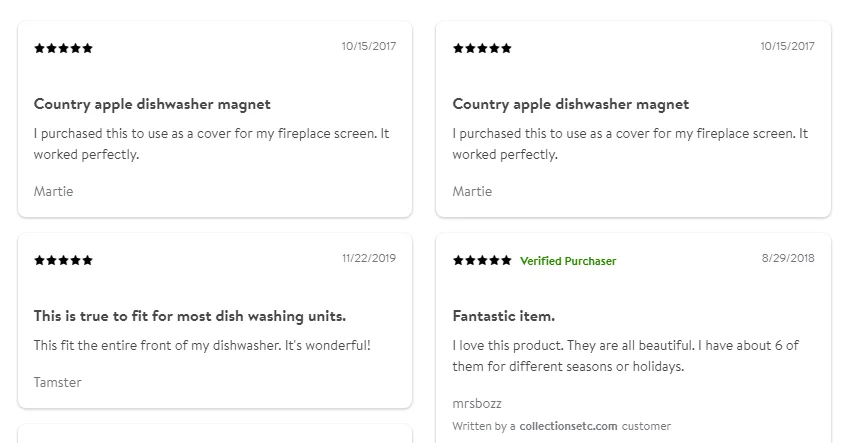The height and width of the screenshot is (443, 844).
Task: Select the collectionsetc.com source text
Action: 568,426
